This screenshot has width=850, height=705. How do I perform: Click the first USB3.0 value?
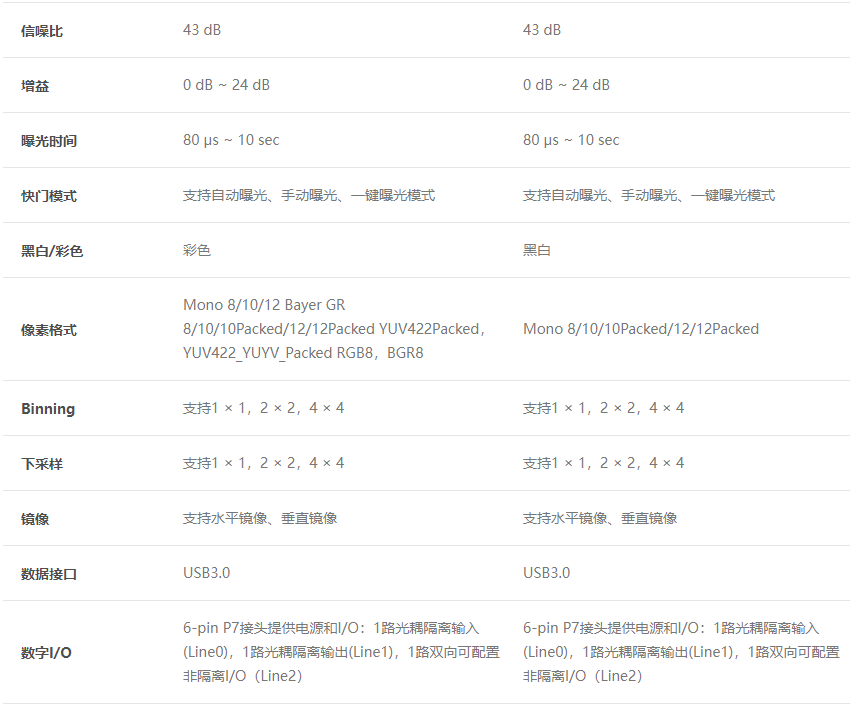[206, 573]
